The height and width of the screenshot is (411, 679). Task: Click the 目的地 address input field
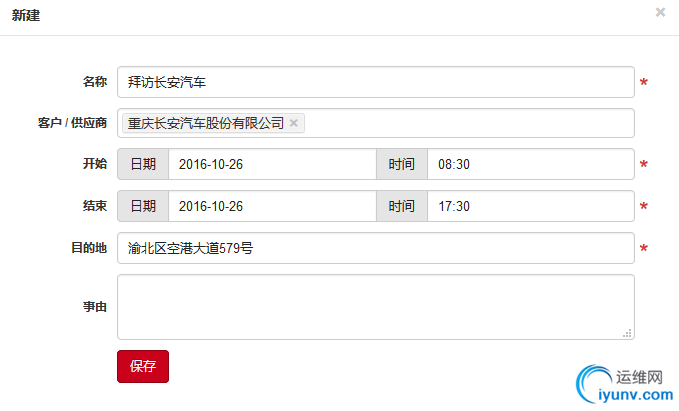click(x=375, y=247)
